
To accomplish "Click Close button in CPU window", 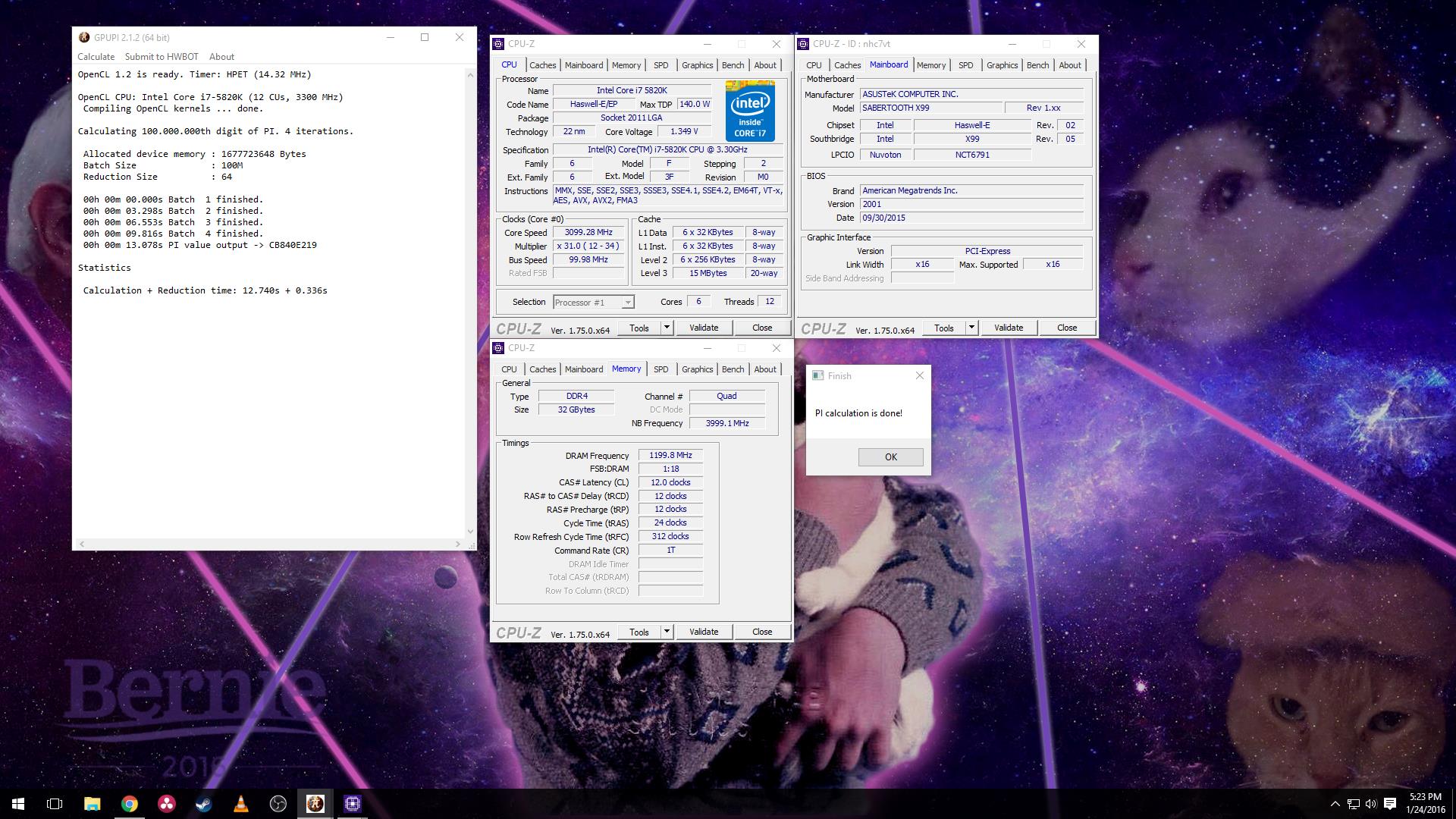I will pyautogui.click(x=762, y=328).
